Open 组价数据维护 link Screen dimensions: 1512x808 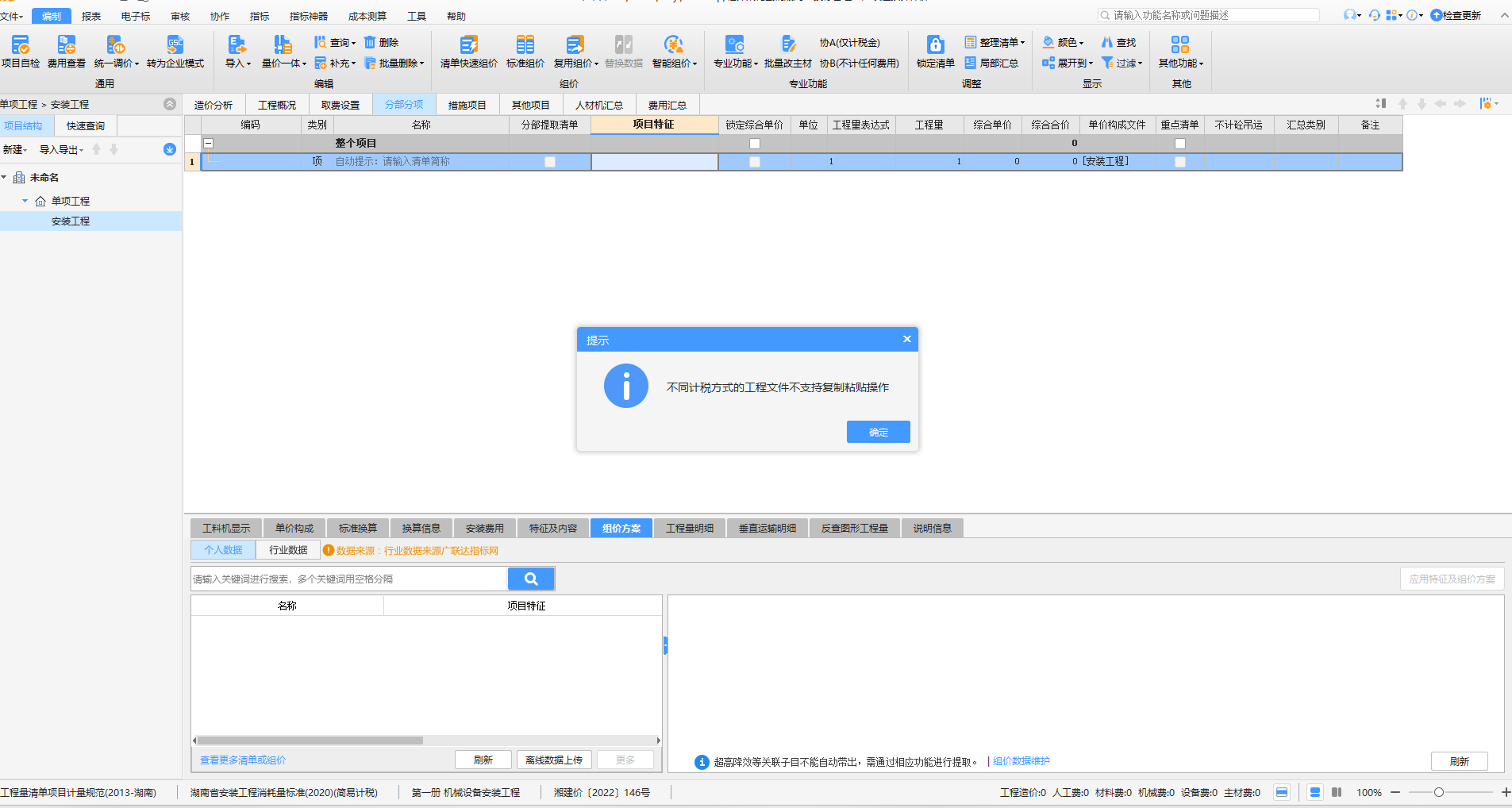coord(1021,760)
